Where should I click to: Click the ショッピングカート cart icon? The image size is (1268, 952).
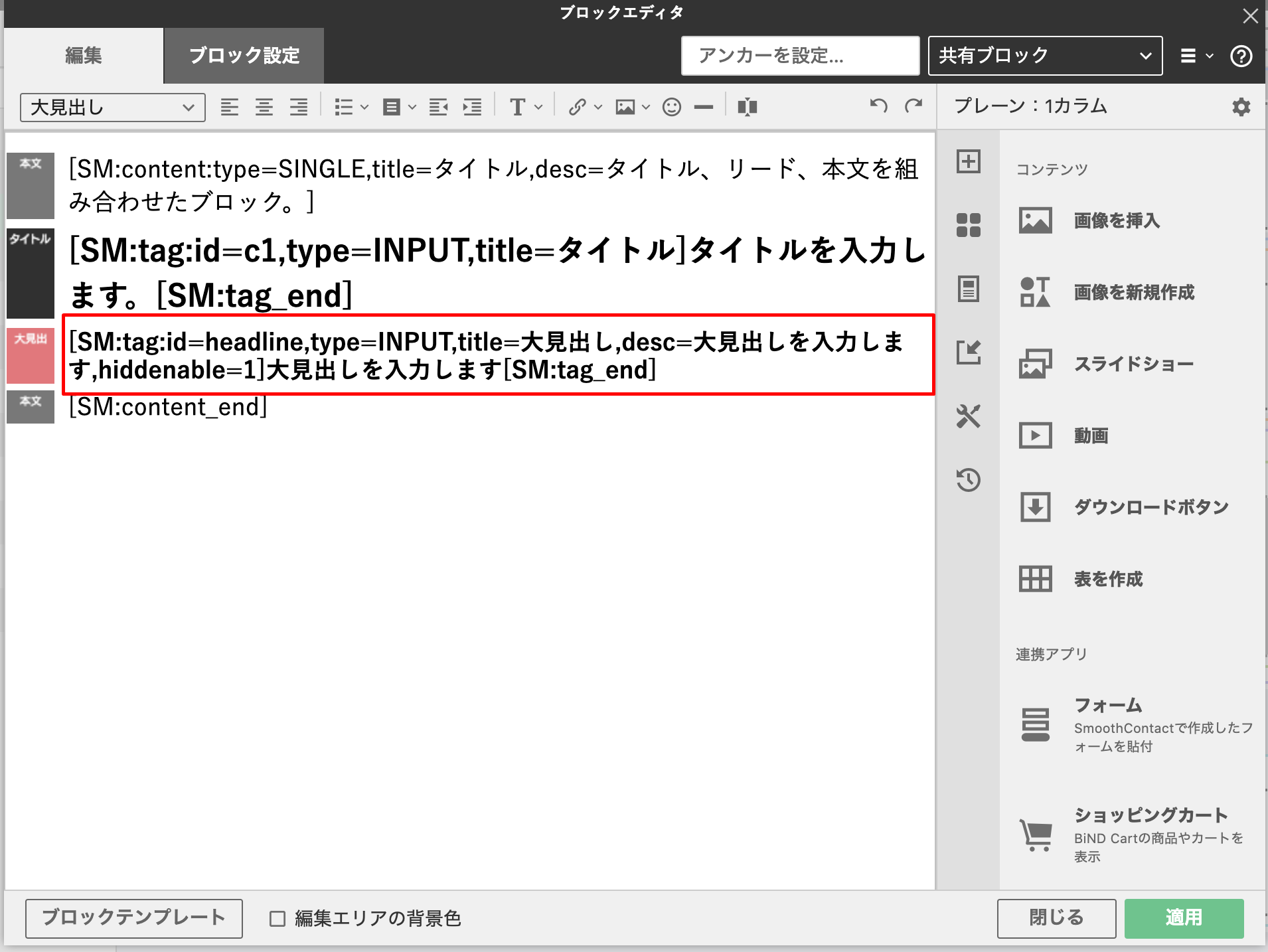[x=1036, y=835]
